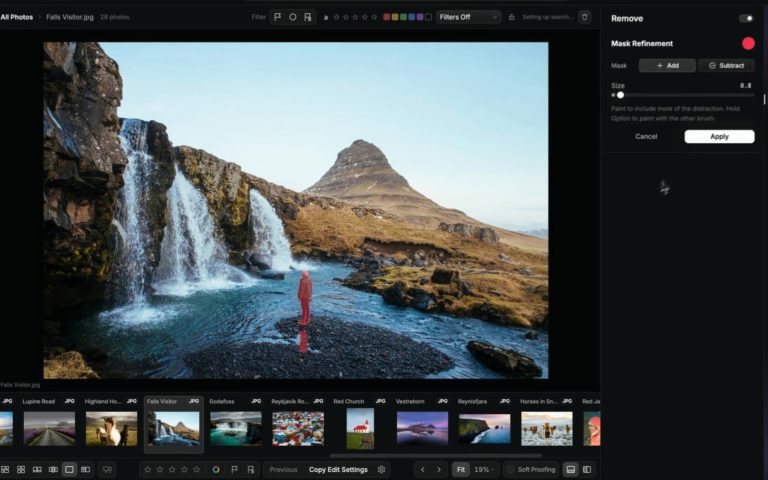
Task: Click the Previous settings button
Action: (x=283, y=469)
